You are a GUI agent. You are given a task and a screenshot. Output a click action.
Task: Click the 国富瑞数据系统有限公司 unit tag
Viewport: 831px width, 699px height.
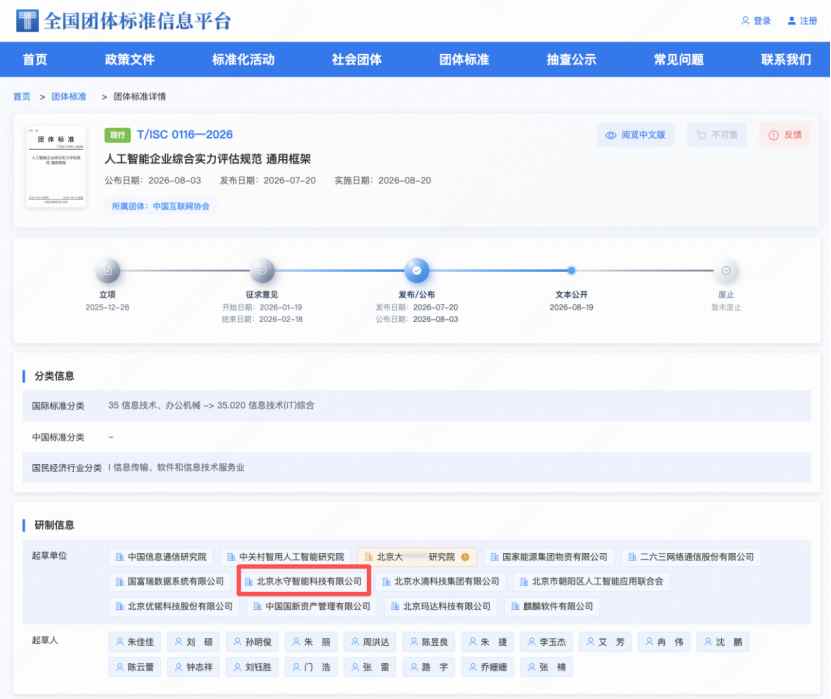170,581
